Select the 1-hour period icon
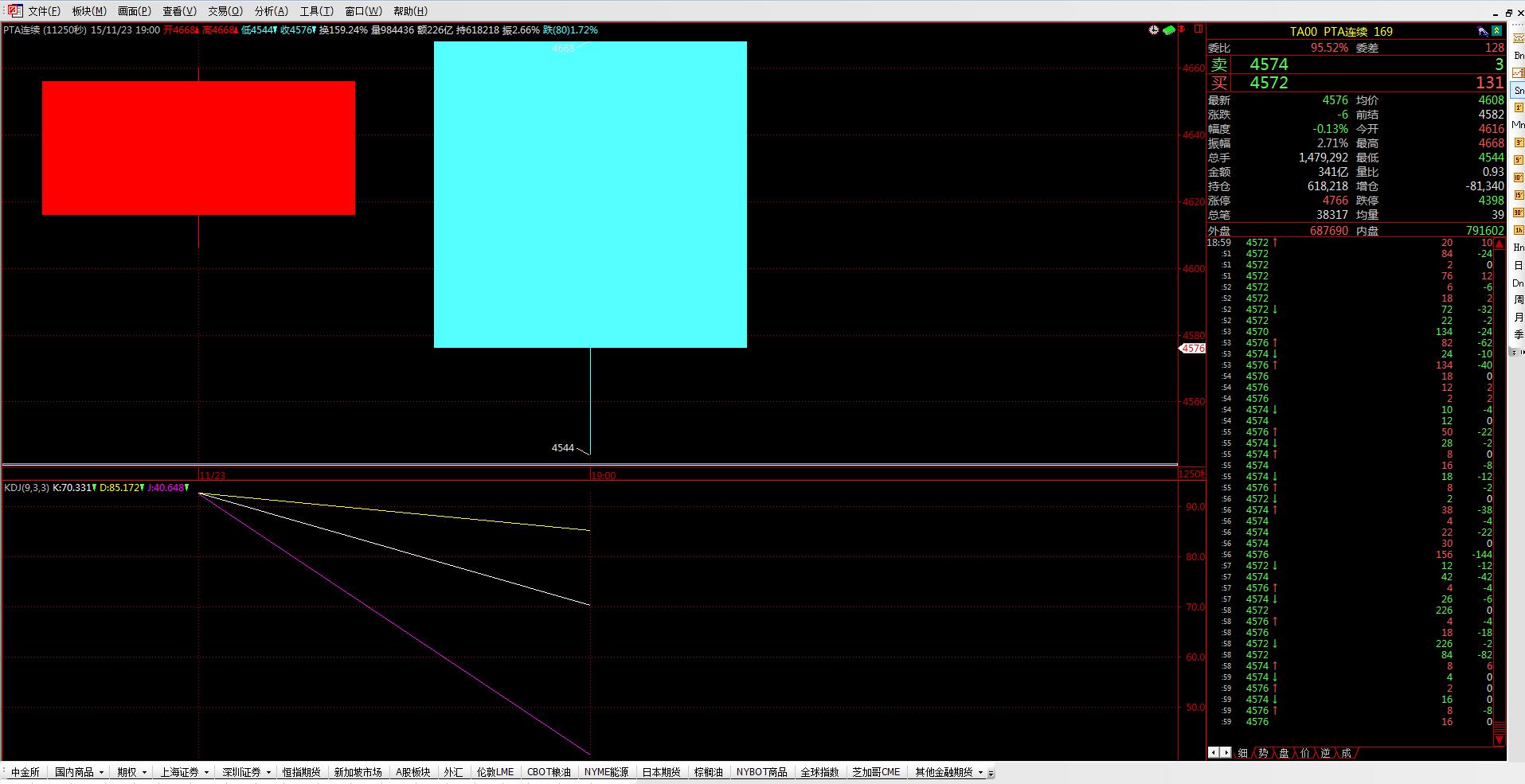Image resolution: width=1525 pixels, height=784 pixels. pyautogui.click(x=1519, y=230)
